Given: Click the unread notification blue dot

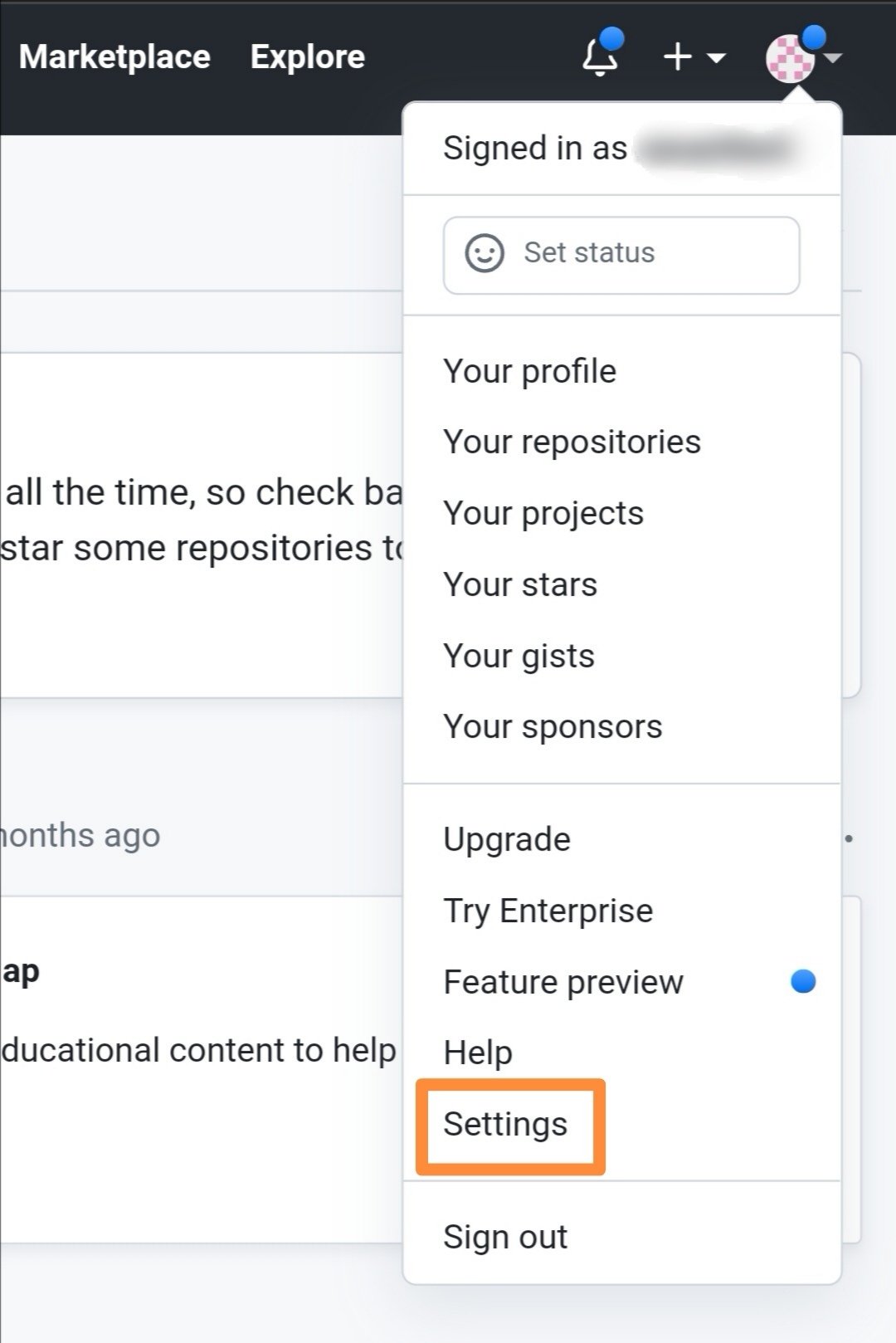Looking at the screenshot, I should 612,37.
